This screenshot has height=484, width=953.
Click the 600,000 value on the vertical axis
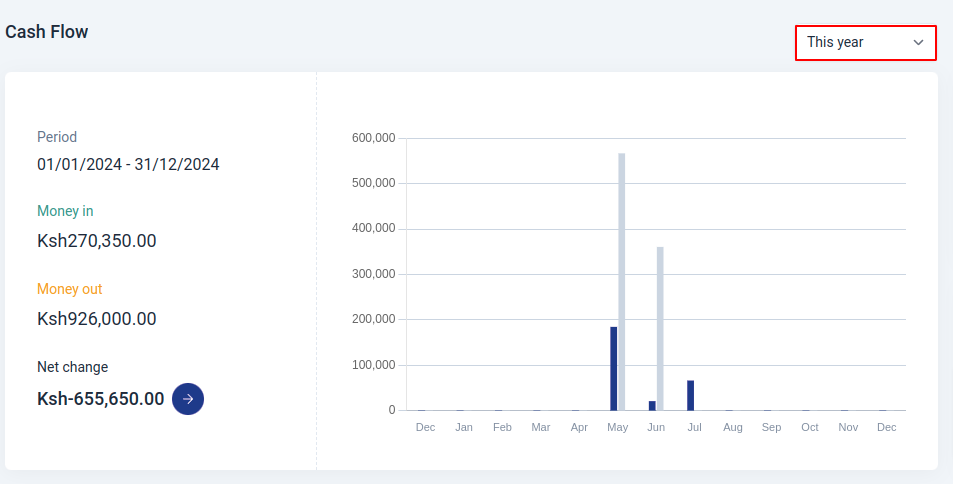[x=373, y=138]
